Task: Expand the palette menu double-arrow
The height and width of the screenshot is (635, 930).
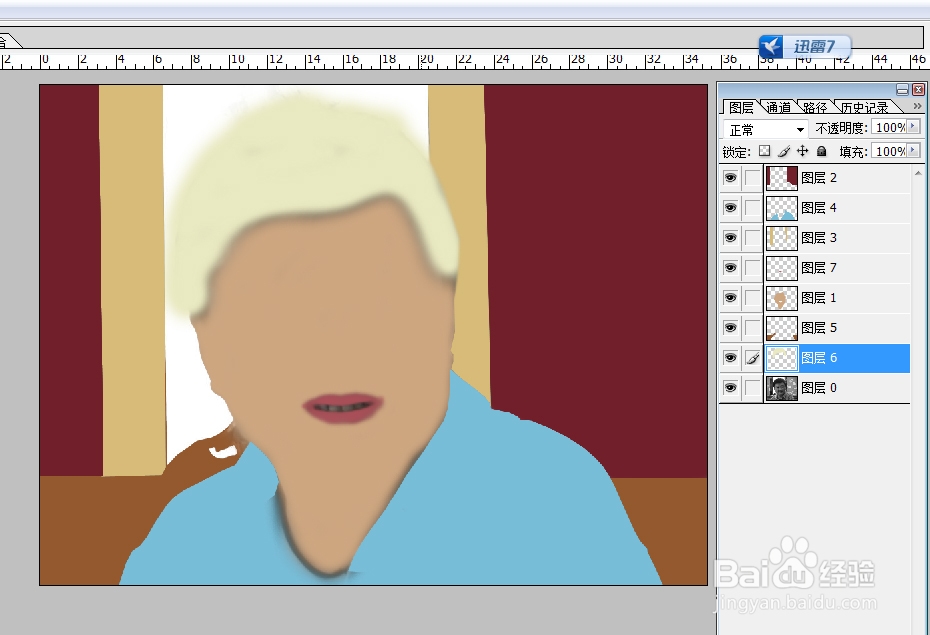Action: (918, 106)
